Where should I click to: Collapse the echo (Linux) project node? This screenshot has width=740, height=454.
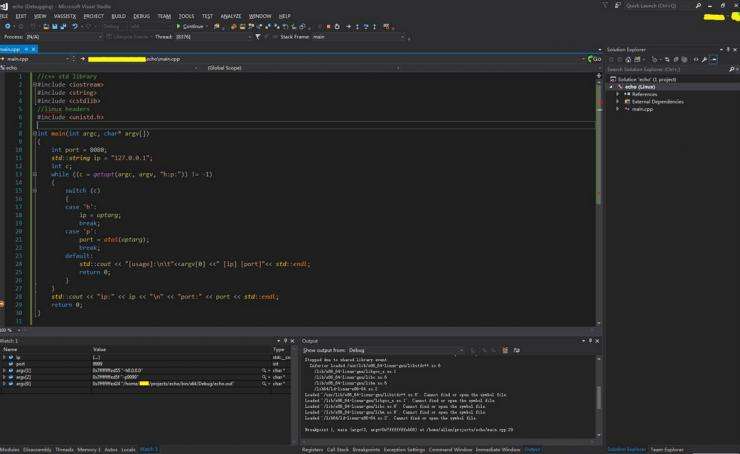pyautogui.click(x=612, y=87)
